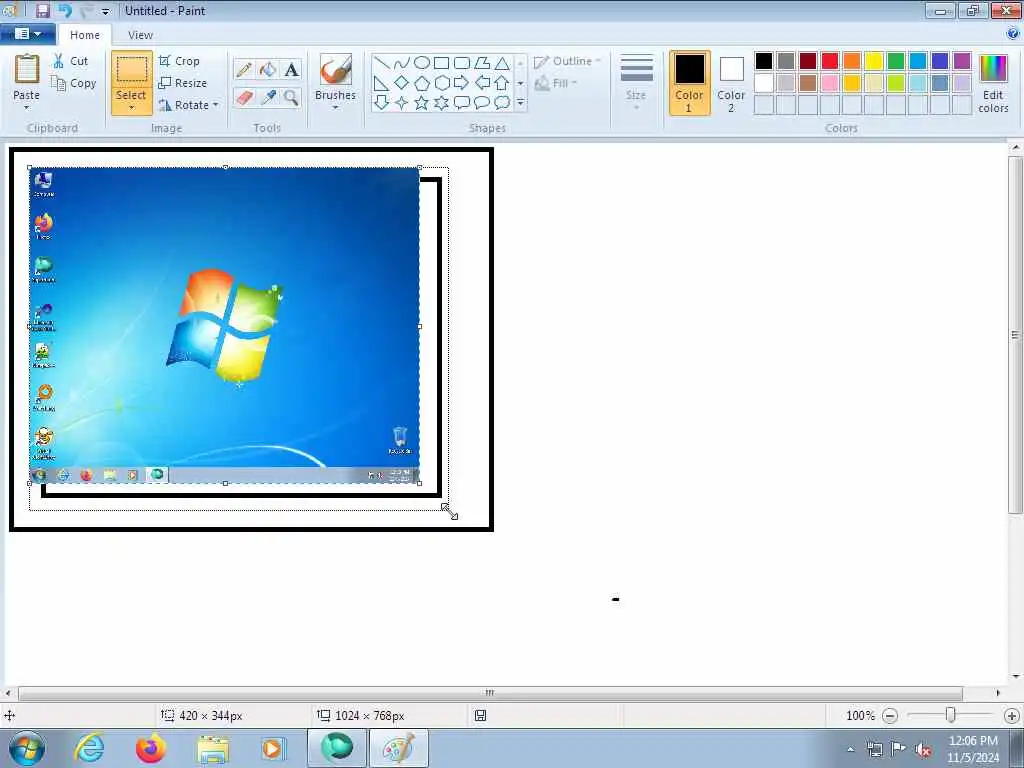Select the Curve shape
This screenshot has height=768, width=1024.
(402, 63)
